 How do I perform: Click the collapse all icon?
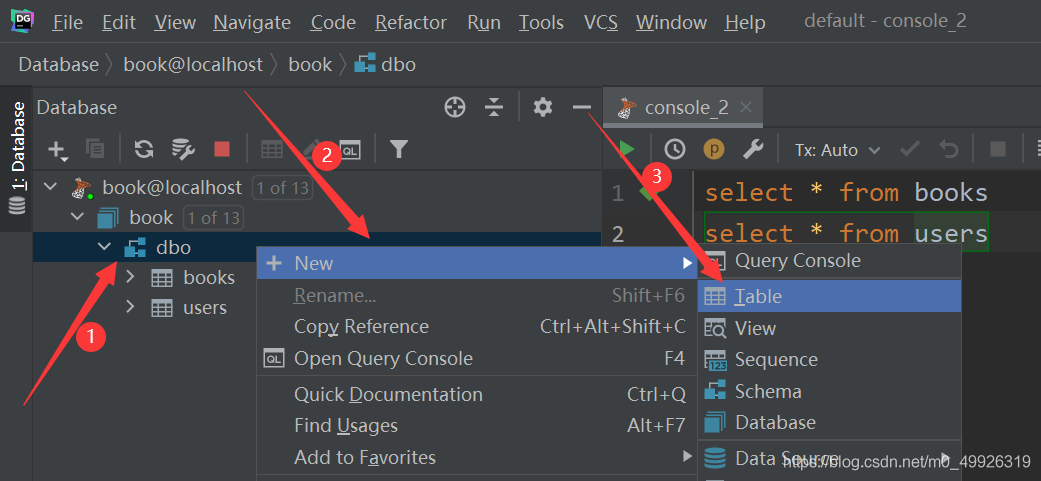pos(493,107)
